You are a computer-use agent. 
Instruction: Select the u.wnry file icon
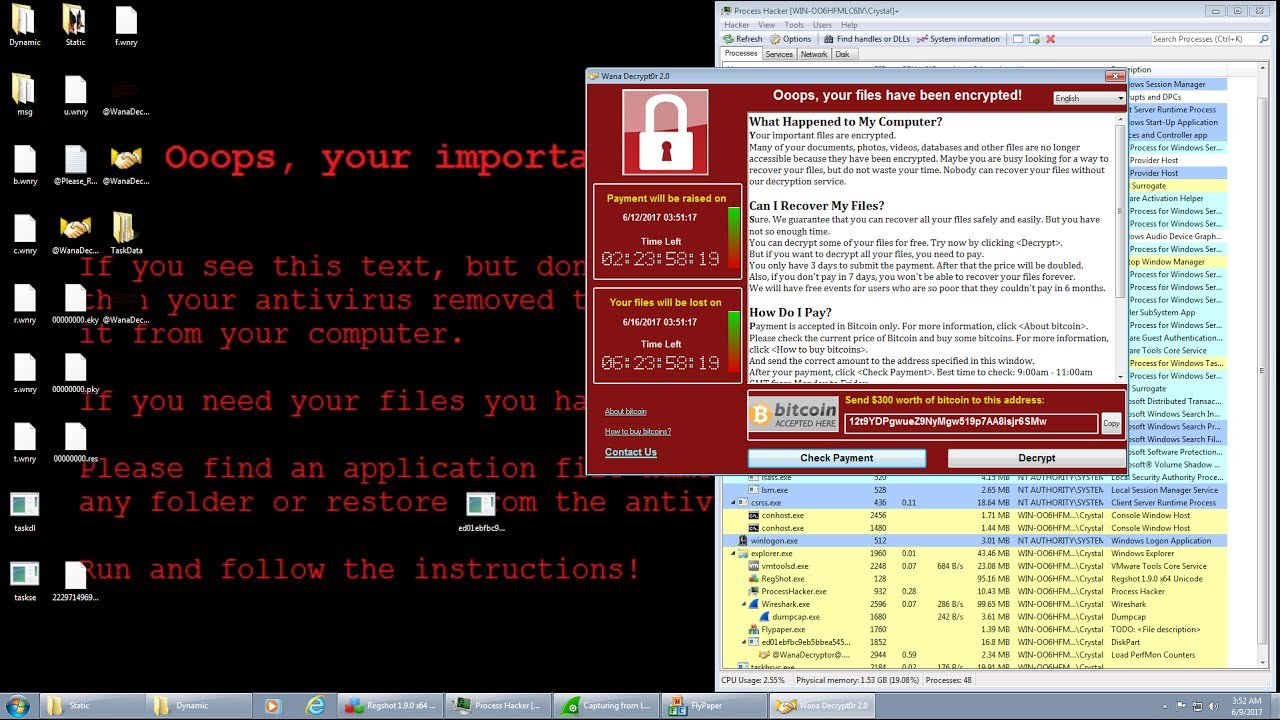pos(75,95)
